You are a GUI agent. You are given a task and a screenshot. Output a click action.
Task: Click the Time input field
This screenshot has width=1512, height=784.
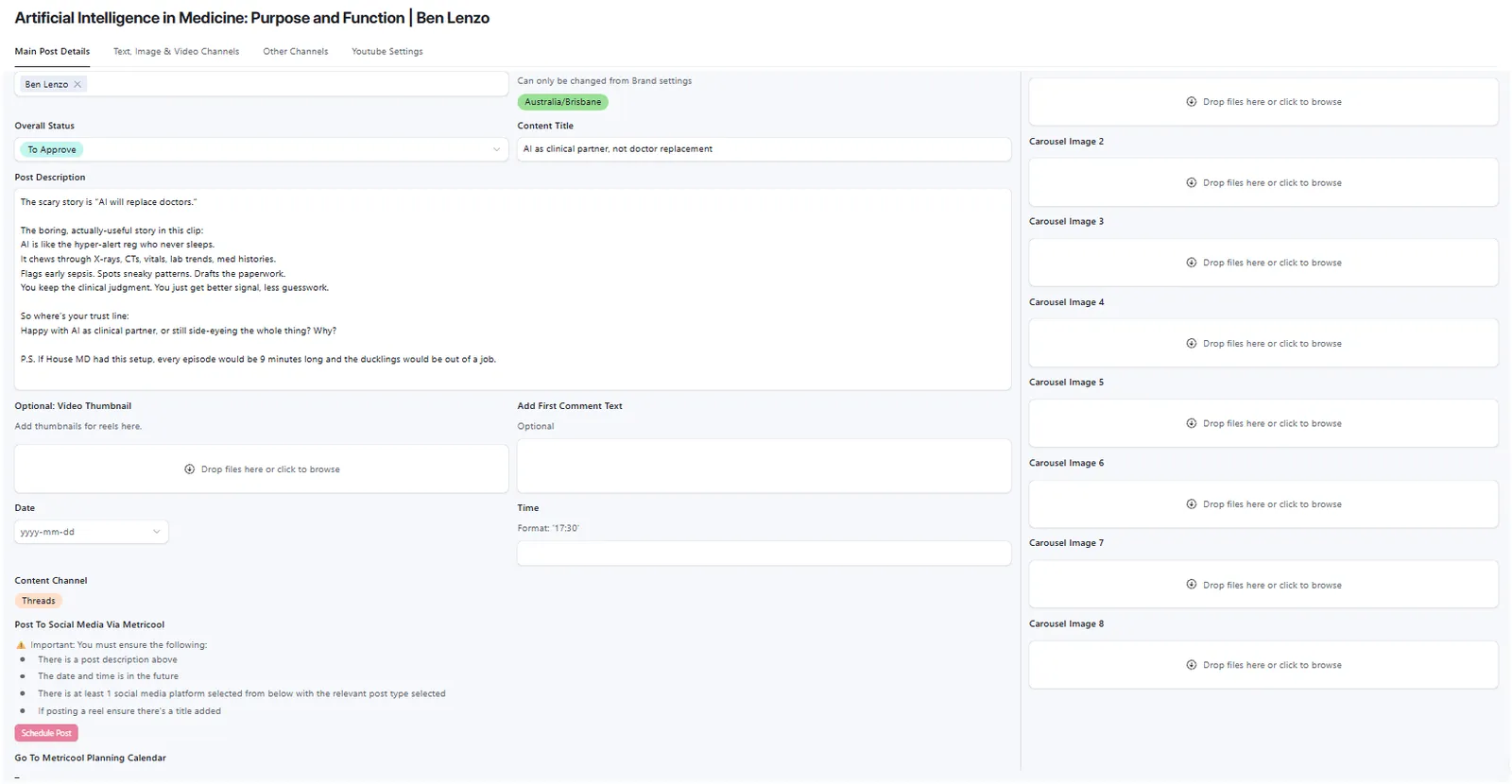(x=764, y=554)
